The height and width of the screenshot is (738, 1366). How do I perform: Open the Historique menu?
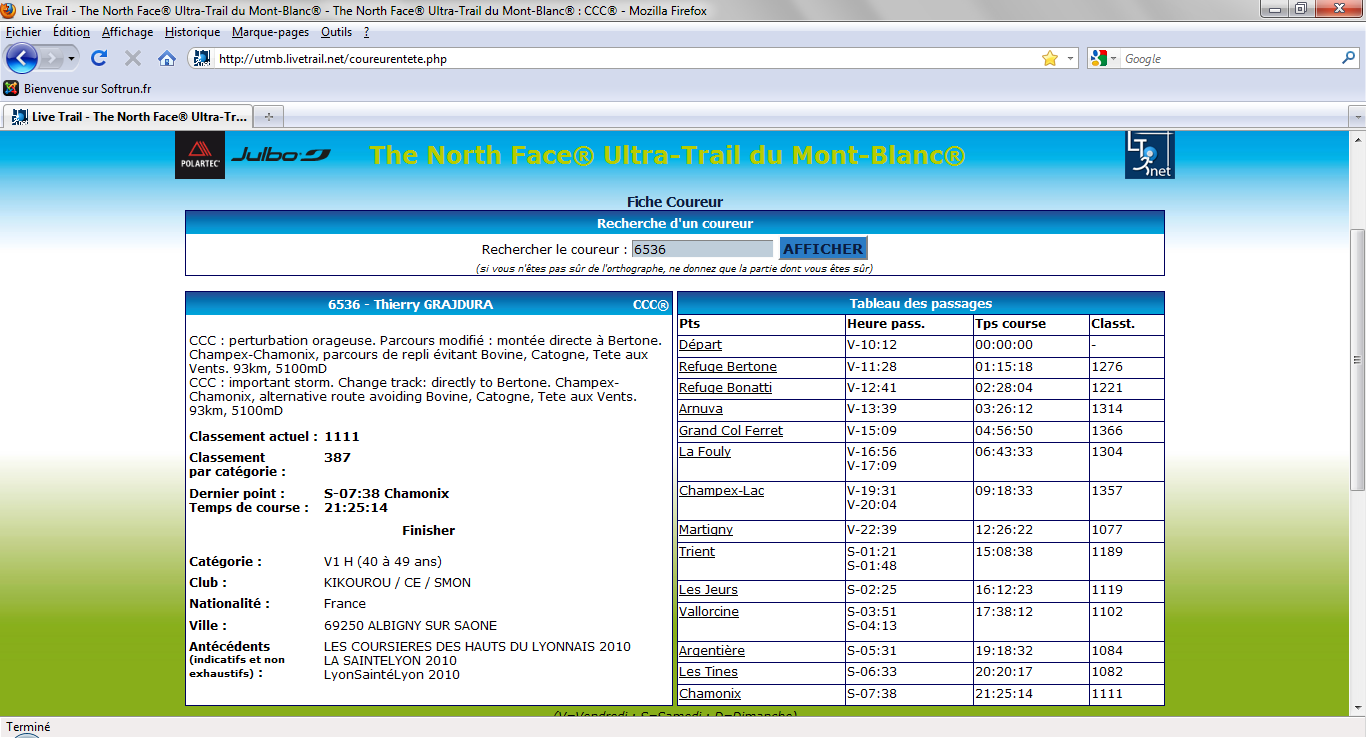(x=192, y=32)
